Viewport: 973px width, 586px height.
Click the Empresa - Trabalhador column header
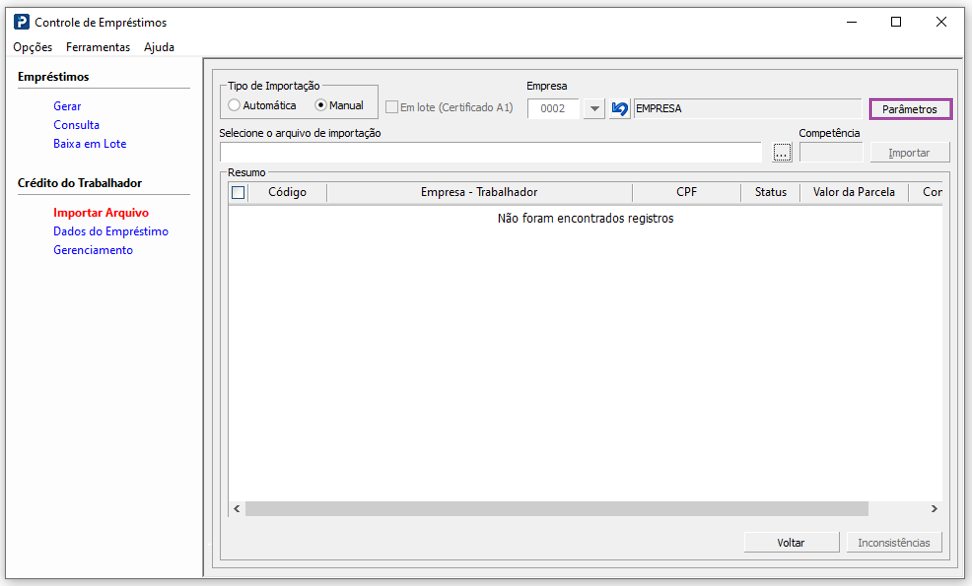click(479, 192)
